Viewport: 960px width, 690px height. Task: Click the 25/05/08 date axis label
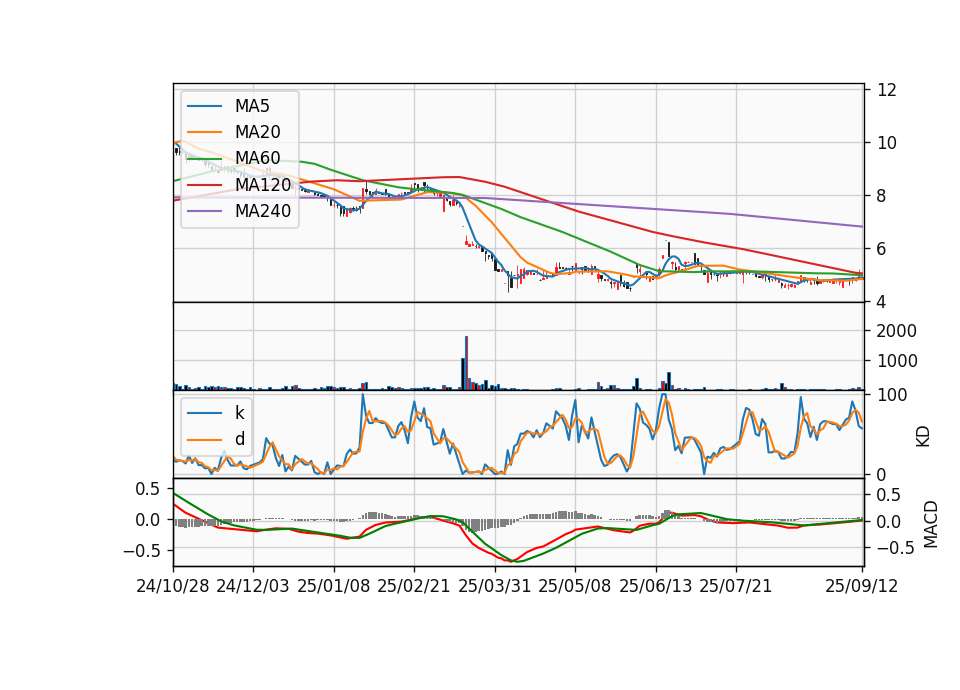click(x=575, y=586)
